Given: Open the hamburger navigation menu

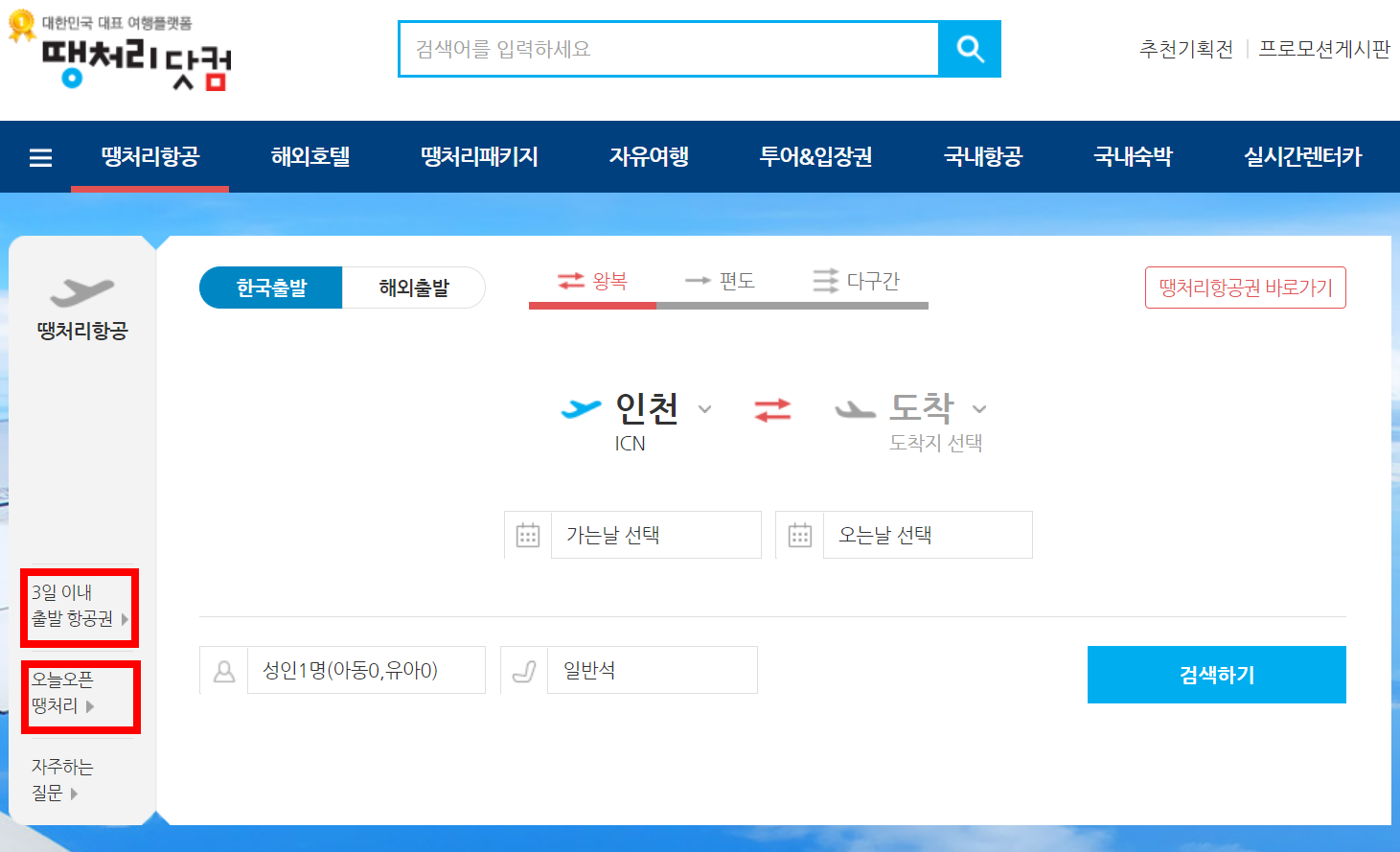Looking at the screenshot, I should (39, 156).
